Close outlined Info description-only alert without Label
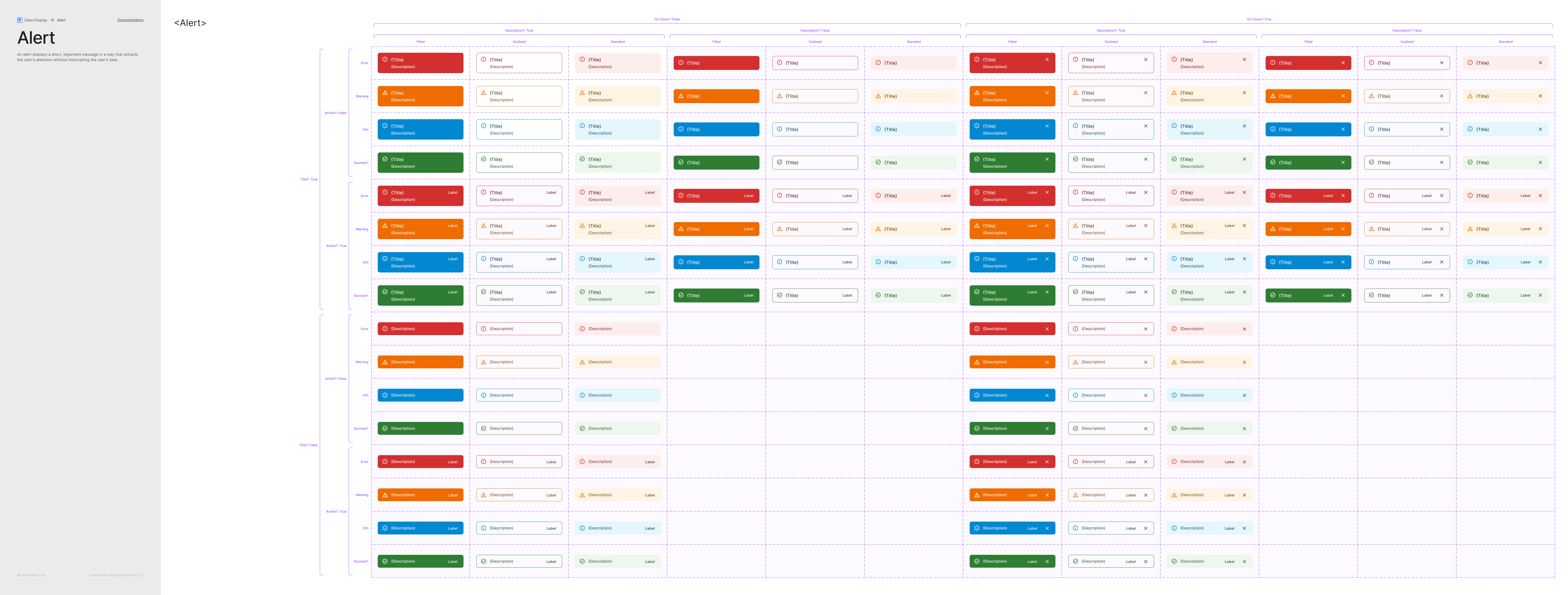This screenshot has height=595, width=1568. click(1146, 395)
